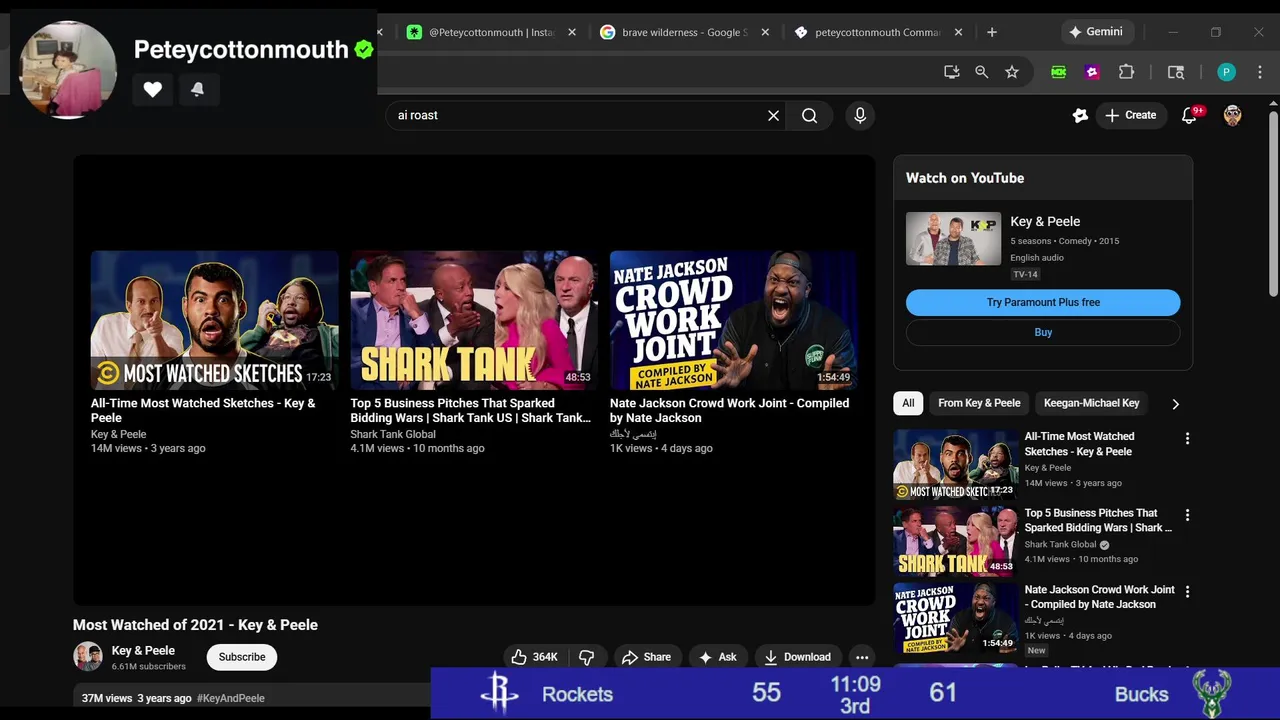This screenshot has width=1280, height=720.
Task: Click the endscreen title Top 5 Business Pitches
Action: coord(470,410)
